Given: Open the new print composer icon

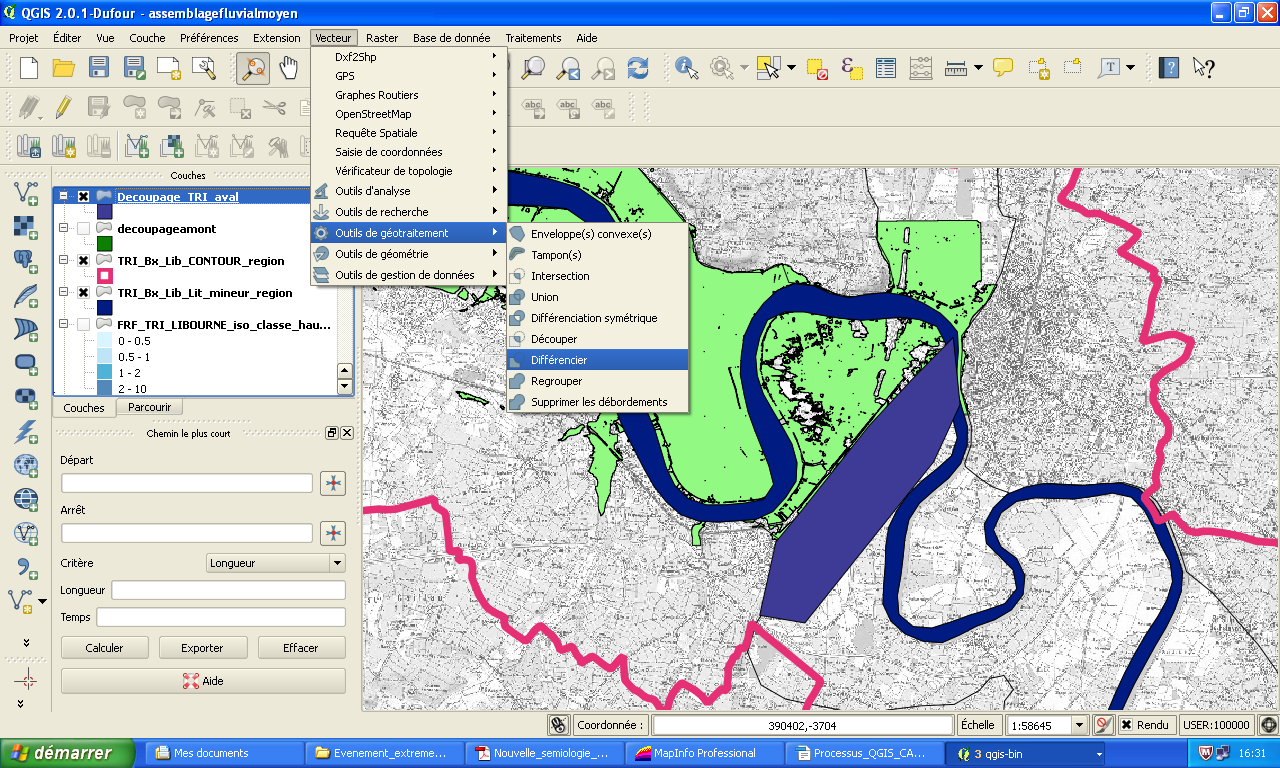Looking at the screenshot, I should (169, 68).
